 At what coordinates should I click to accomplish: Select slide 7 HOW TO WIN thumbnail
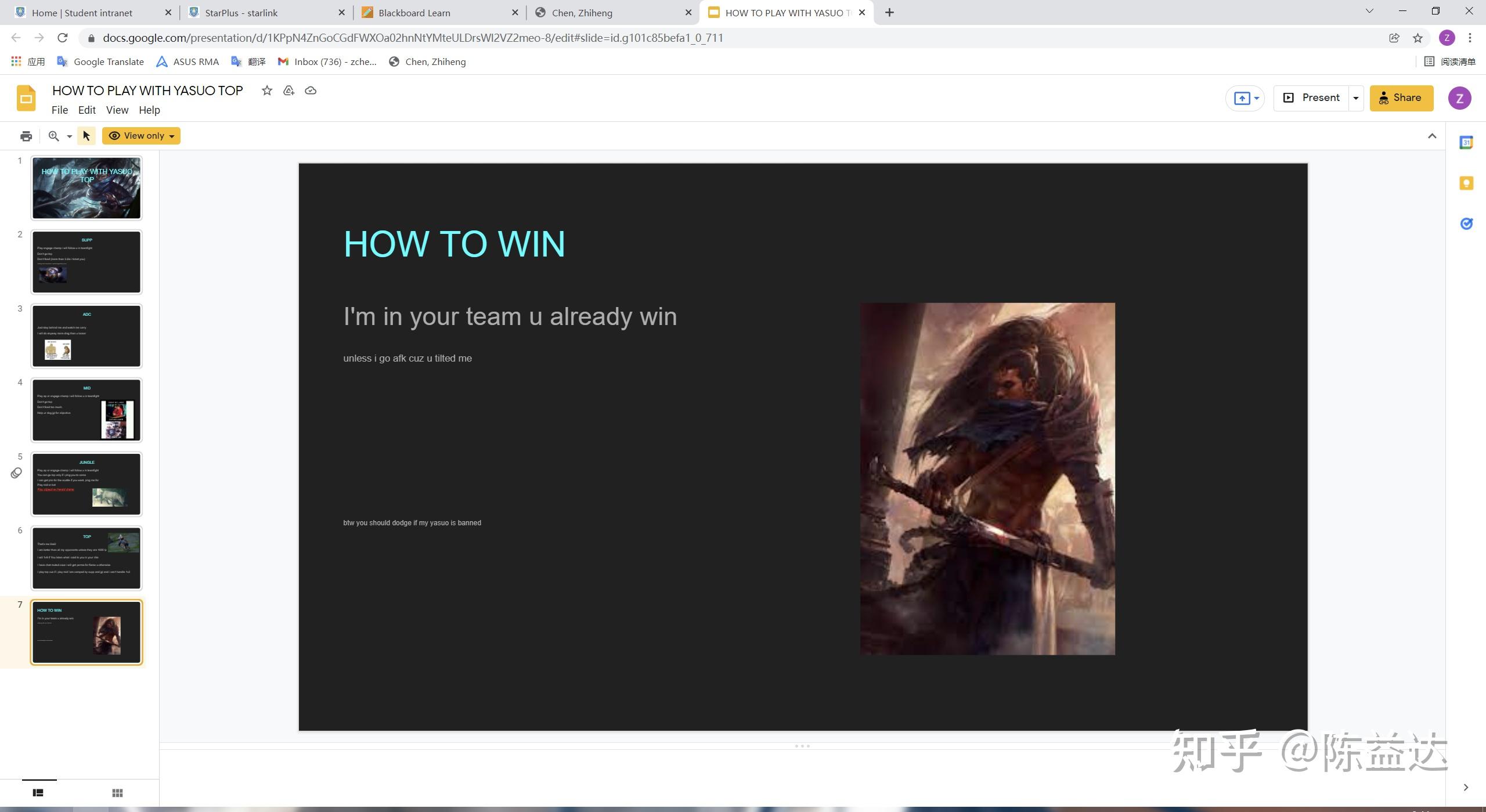click(x=86, y=632)
